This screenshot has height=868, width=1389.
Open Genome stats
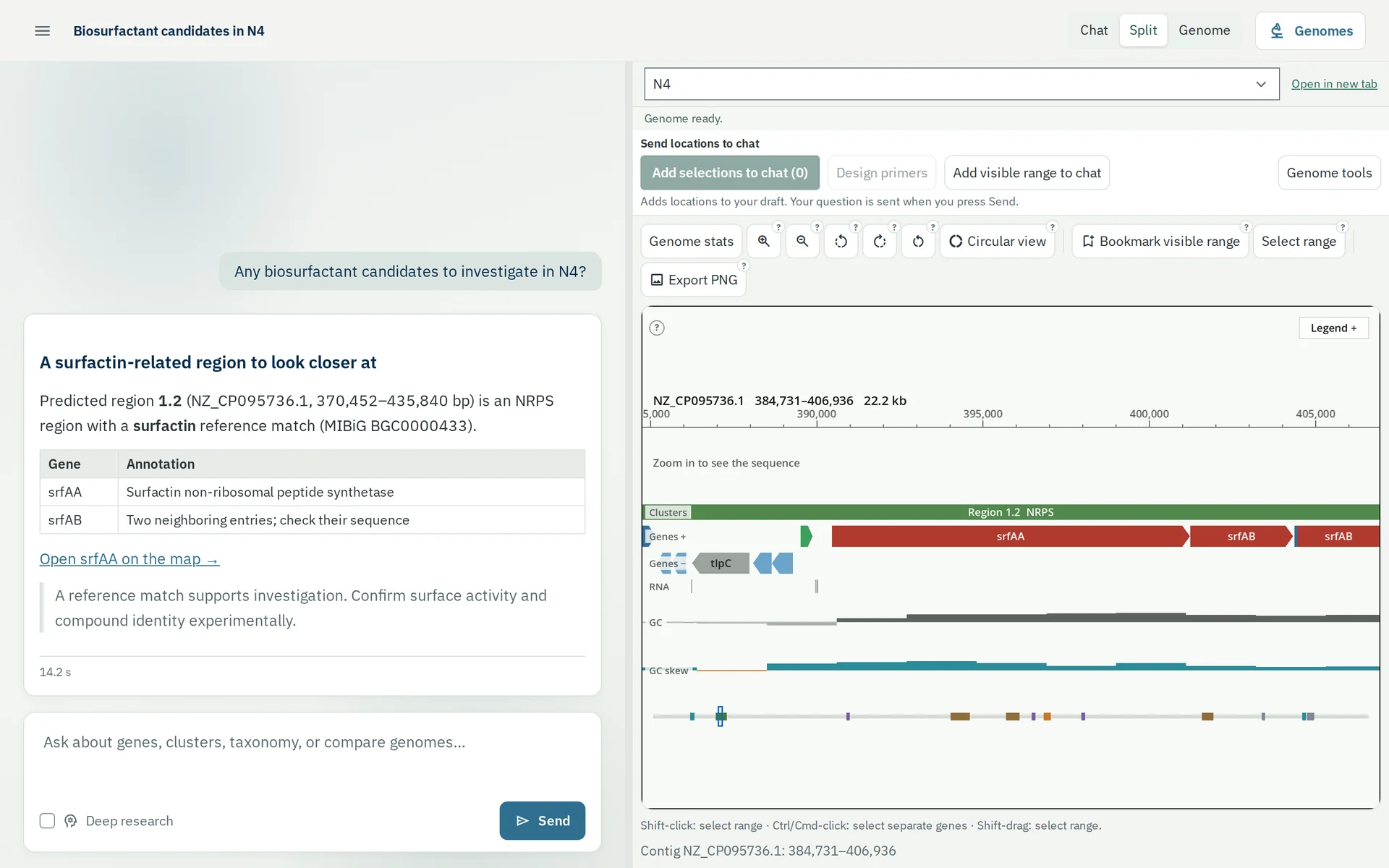(x=691, y=242)
